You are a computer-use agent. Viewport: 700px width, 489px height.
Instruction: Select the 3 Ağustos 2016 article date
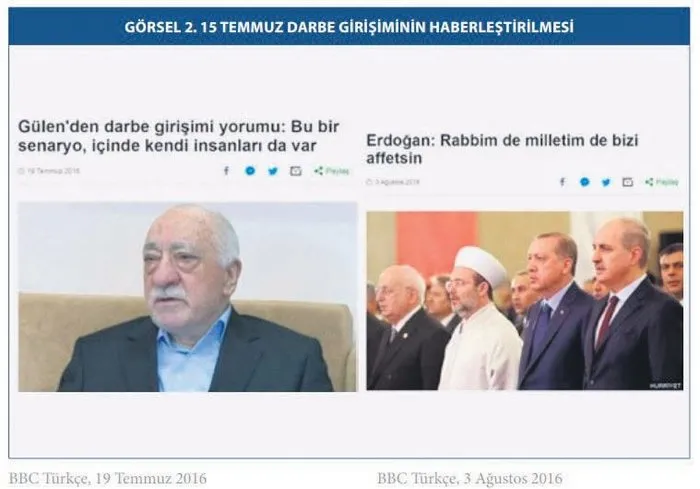(x=392, y=182)
